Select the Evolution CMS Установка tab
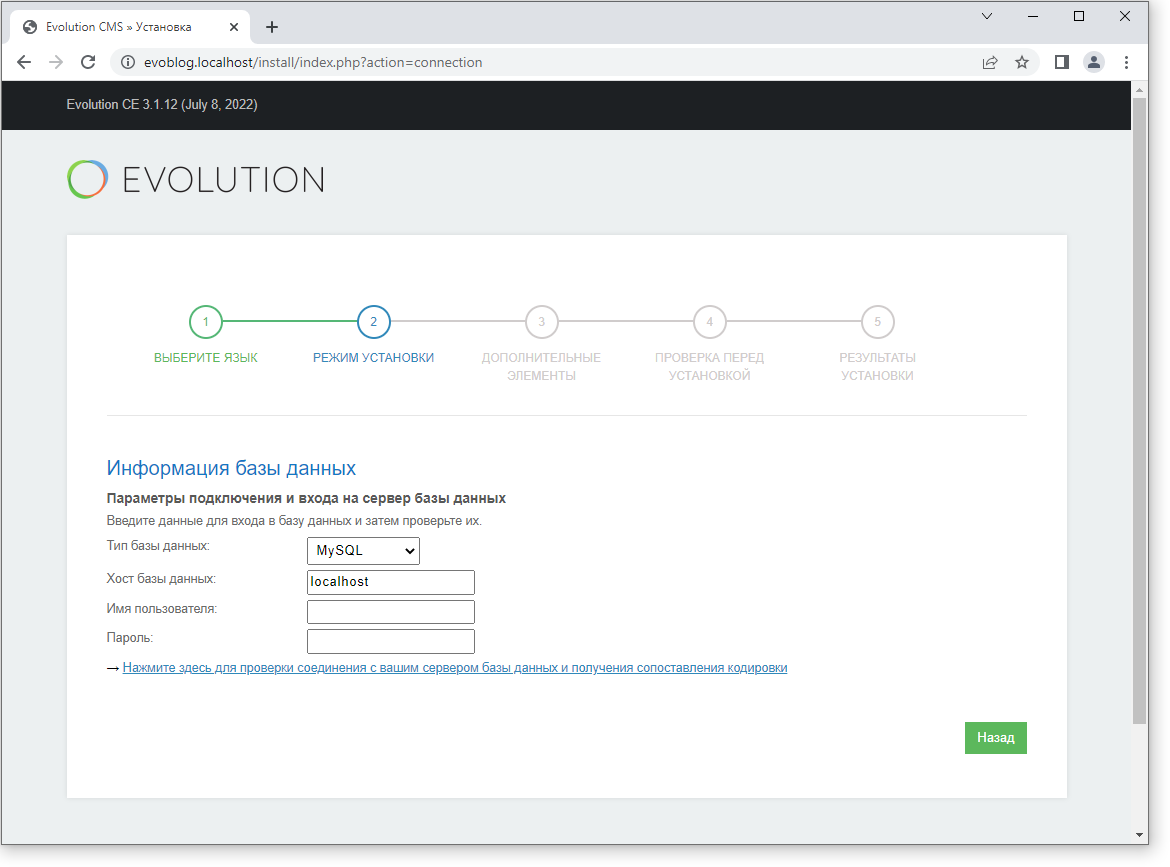This screenshot has width=1170, height=867. point(118,27)
